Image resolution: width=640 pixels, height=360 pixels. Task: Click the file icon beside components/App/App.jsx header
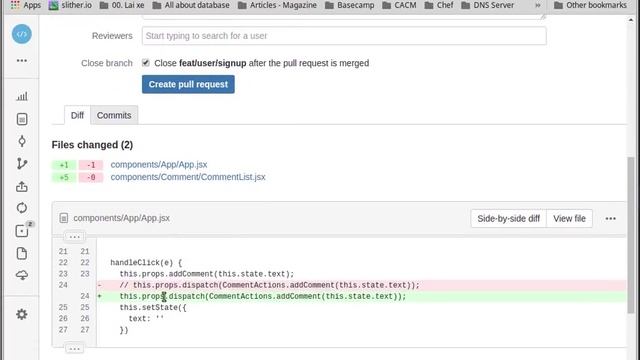point(64,218)
